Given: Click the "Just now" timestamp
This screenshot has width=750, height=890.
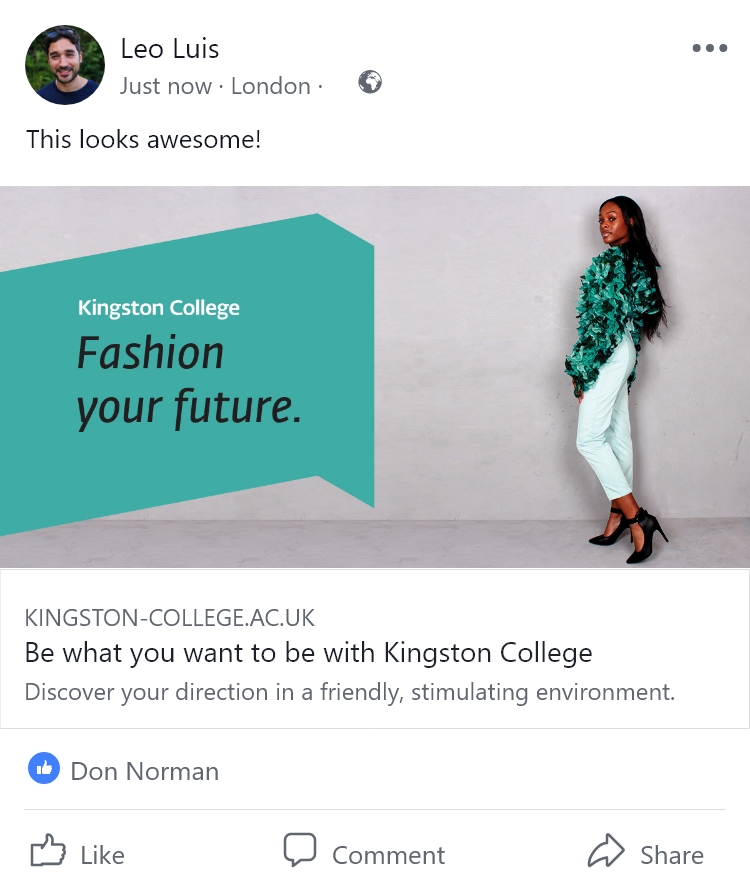Looking at the screenshot, I should pos(165,86).
